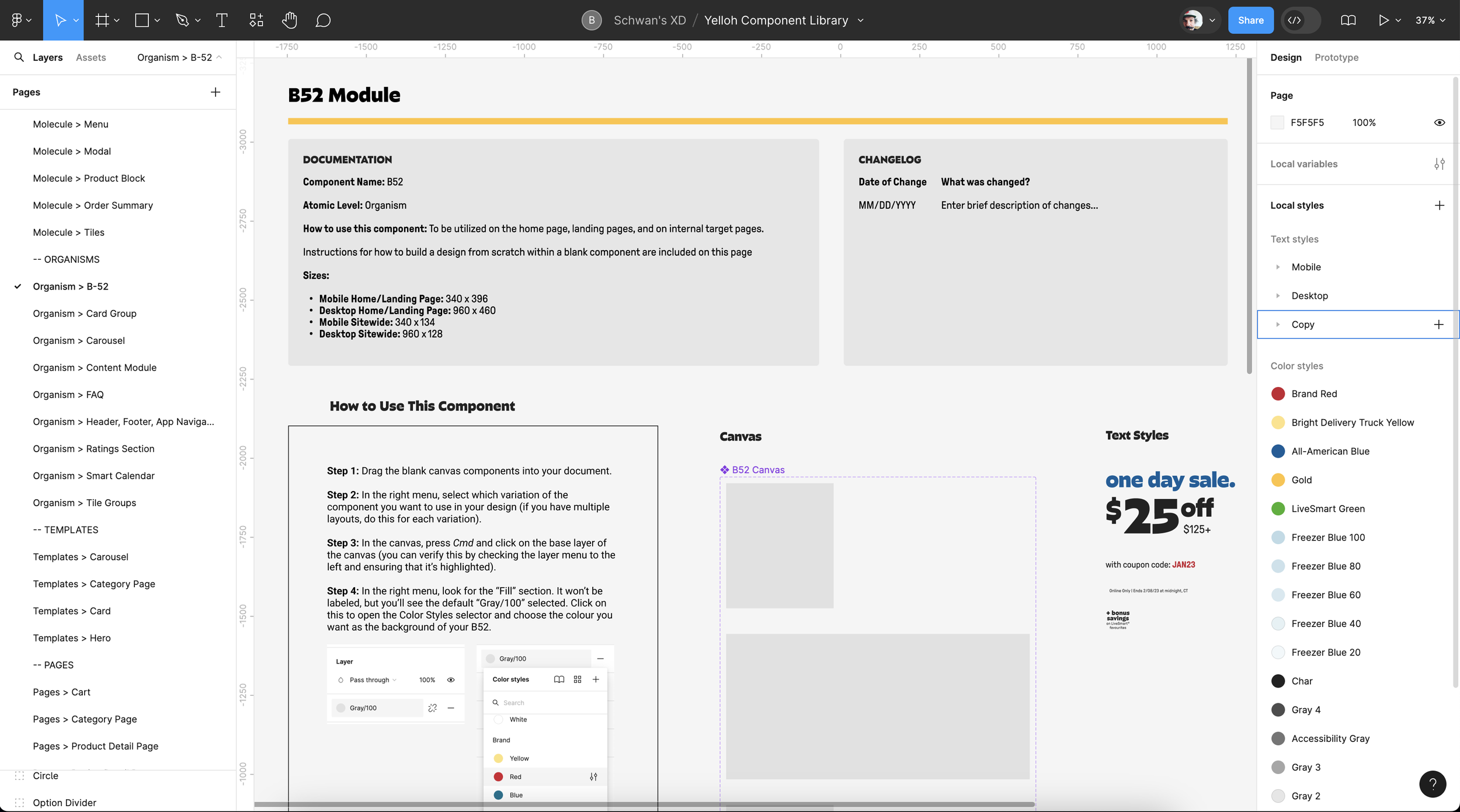This screenshot has width=1460, height=812.
Task: Add a new page with plus button
Action: [215, 92]
